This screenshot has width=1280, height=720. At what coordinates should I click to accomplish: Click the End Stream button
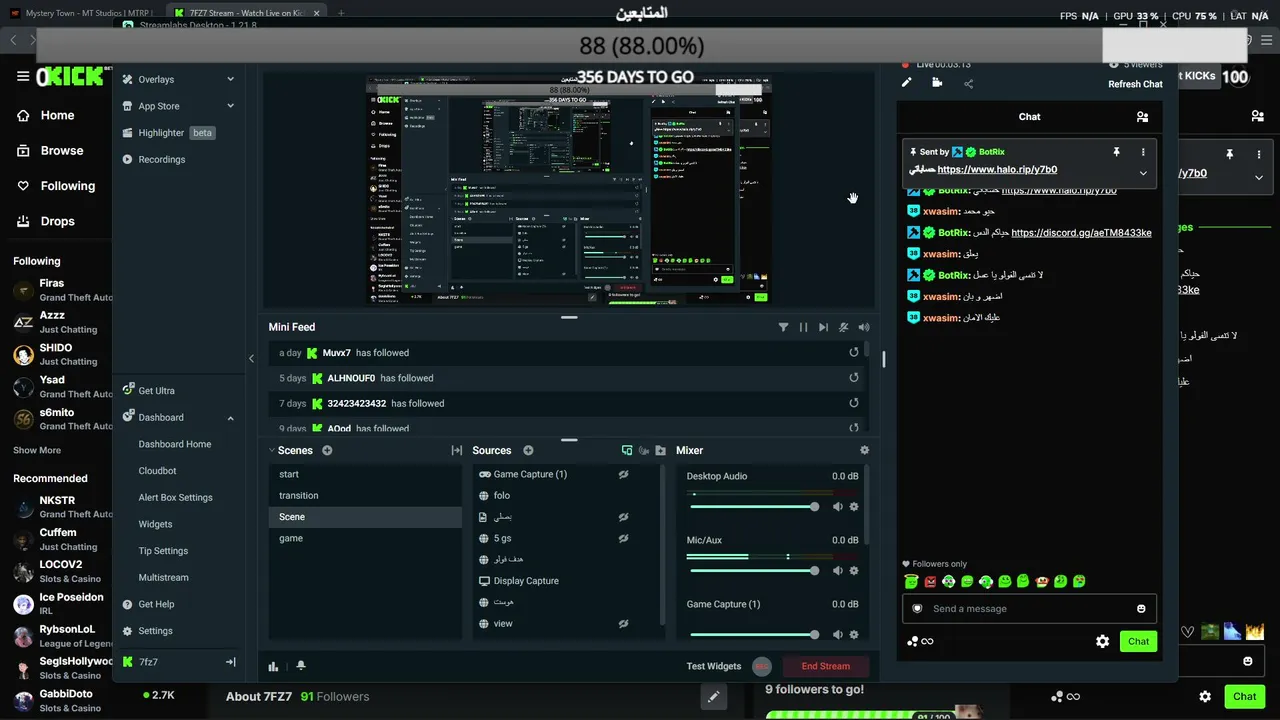(826, 666)
